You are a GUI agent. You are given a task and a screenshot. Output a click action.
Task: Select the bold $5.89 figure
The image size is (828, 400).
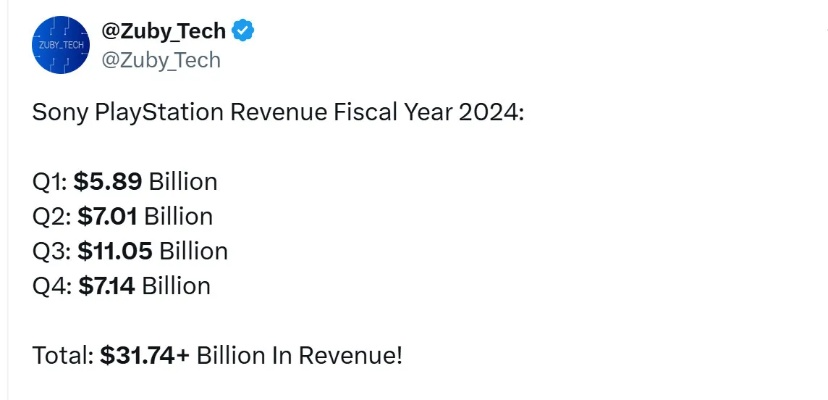point(108,182)
